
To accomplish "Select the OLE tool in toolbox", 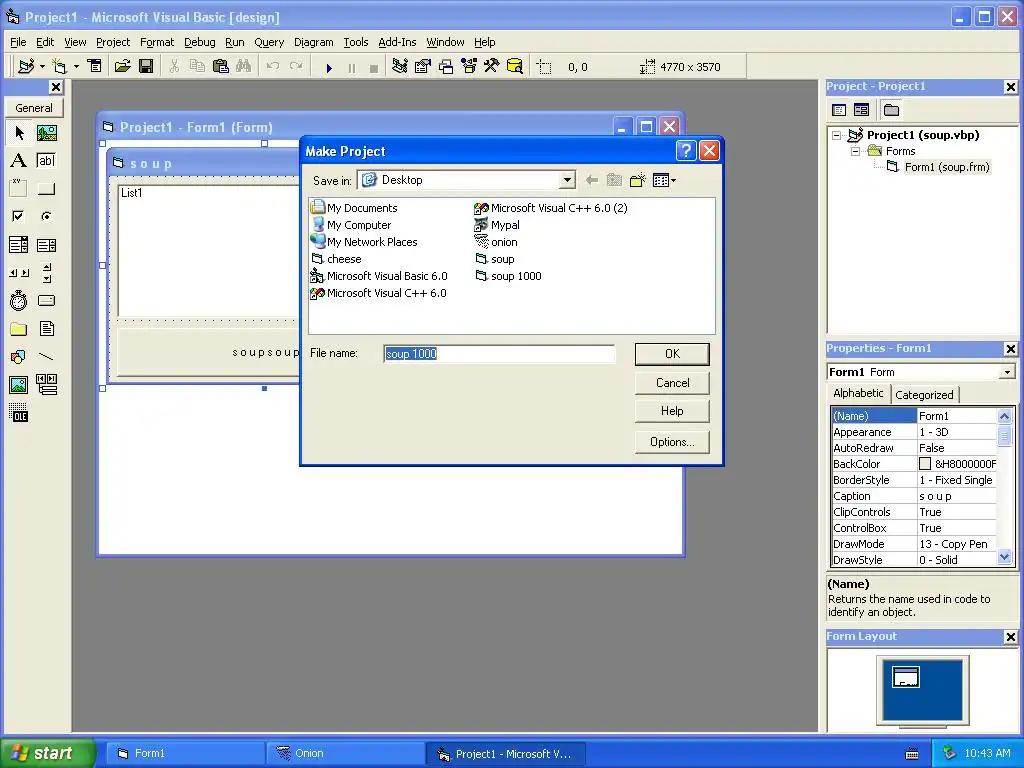I will click(19, 413).
